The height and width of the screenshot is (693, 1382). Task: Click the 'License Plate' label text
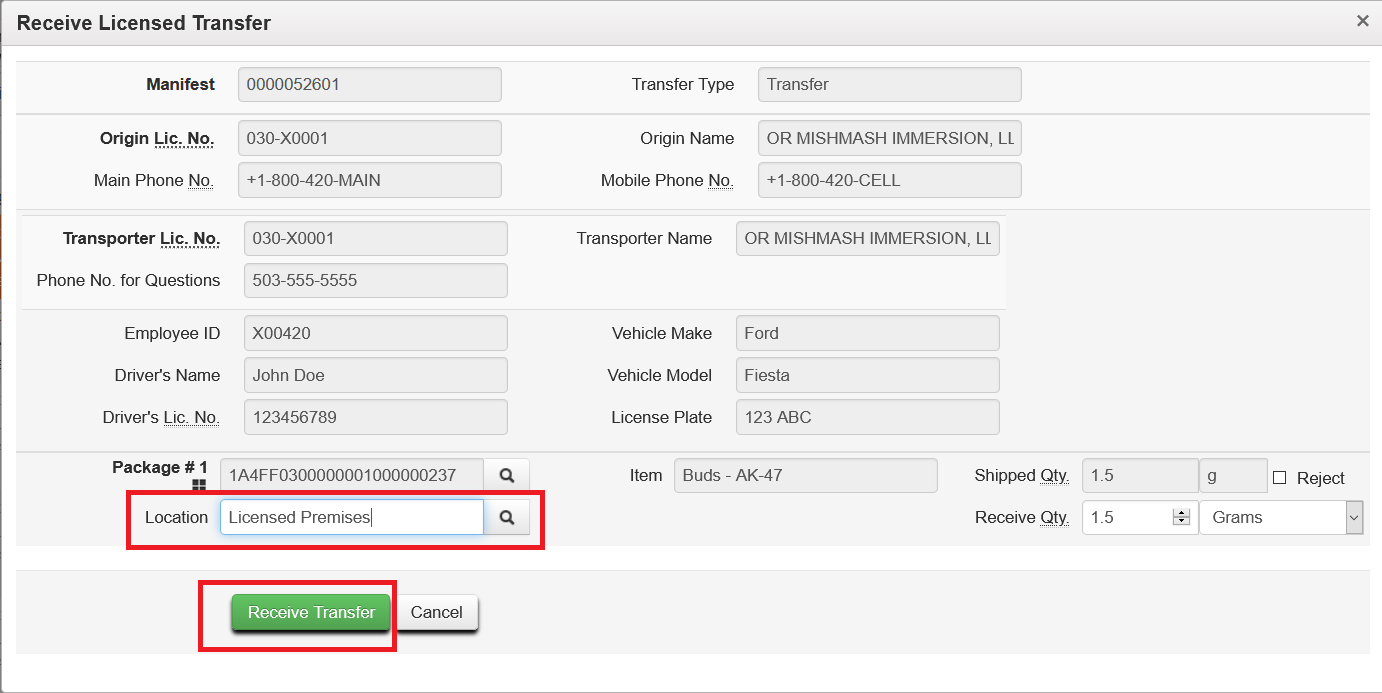pos(662,418)
